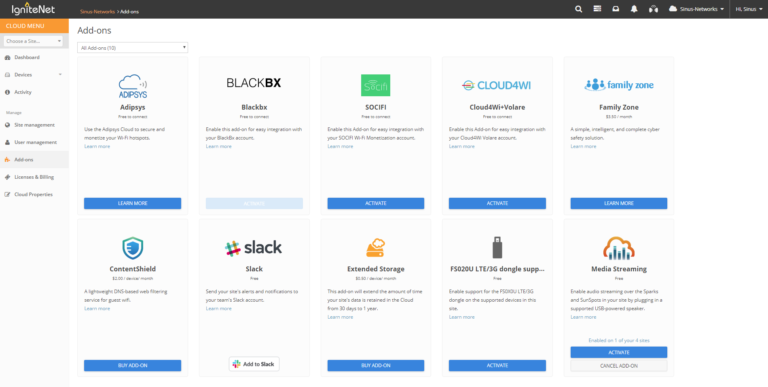Click the Adipsys cloud logo
This screenshot has width=768, height=387.
tap(133, 86)
